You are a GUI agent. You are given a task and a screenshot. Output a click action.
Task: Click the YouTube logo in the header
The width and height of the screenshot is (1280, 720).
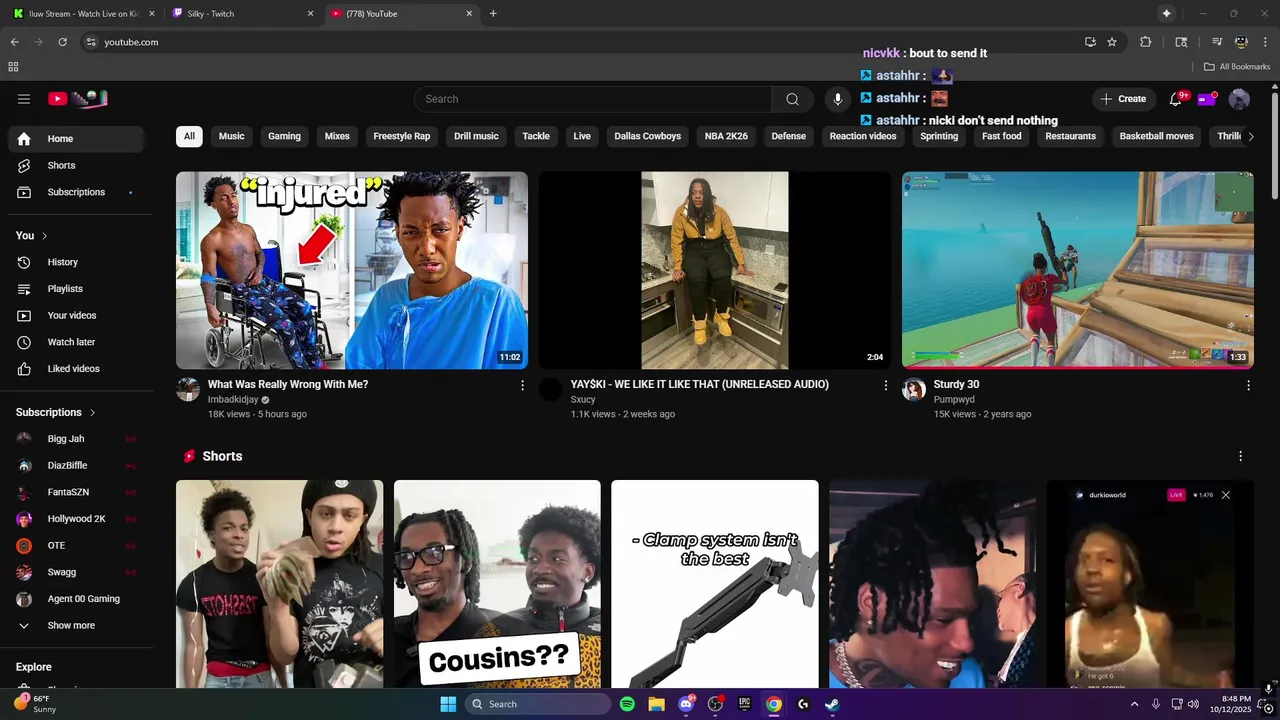77,99
